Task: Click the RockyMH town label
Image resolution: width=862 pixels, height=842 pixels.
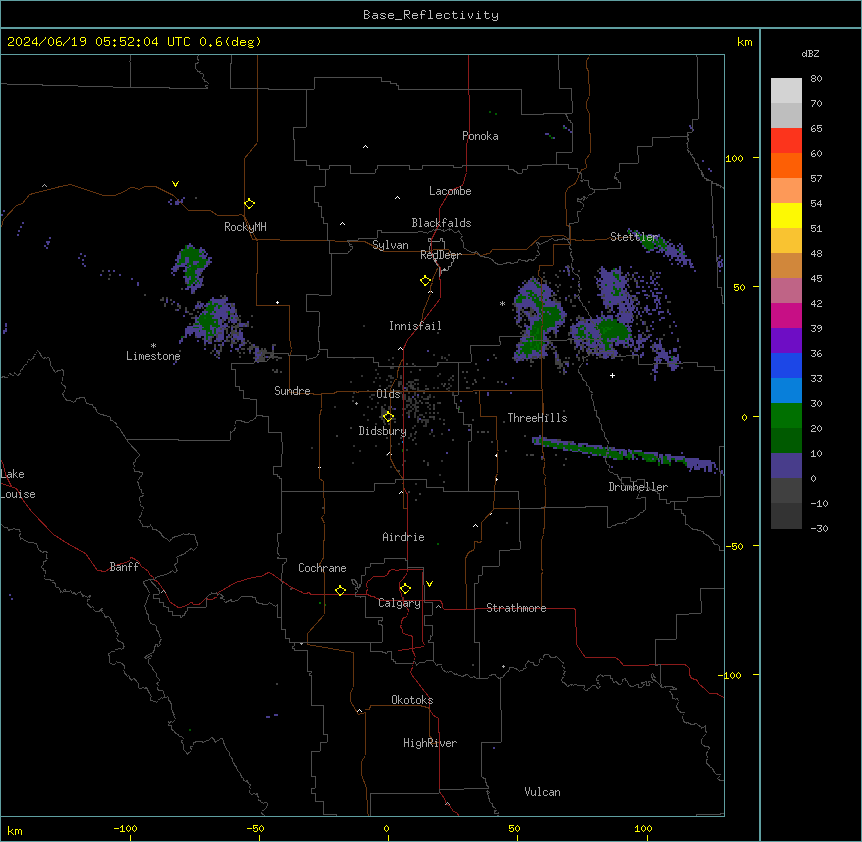Action: [245, 227]
